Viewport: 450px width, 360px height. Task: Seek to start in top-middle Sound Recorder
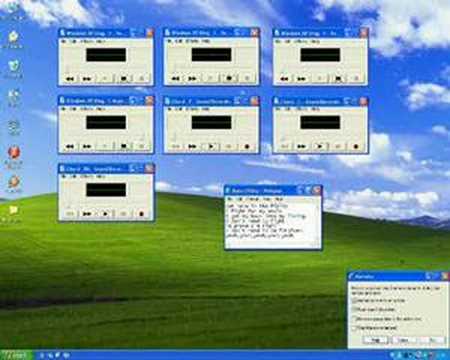tap(175, 79)
